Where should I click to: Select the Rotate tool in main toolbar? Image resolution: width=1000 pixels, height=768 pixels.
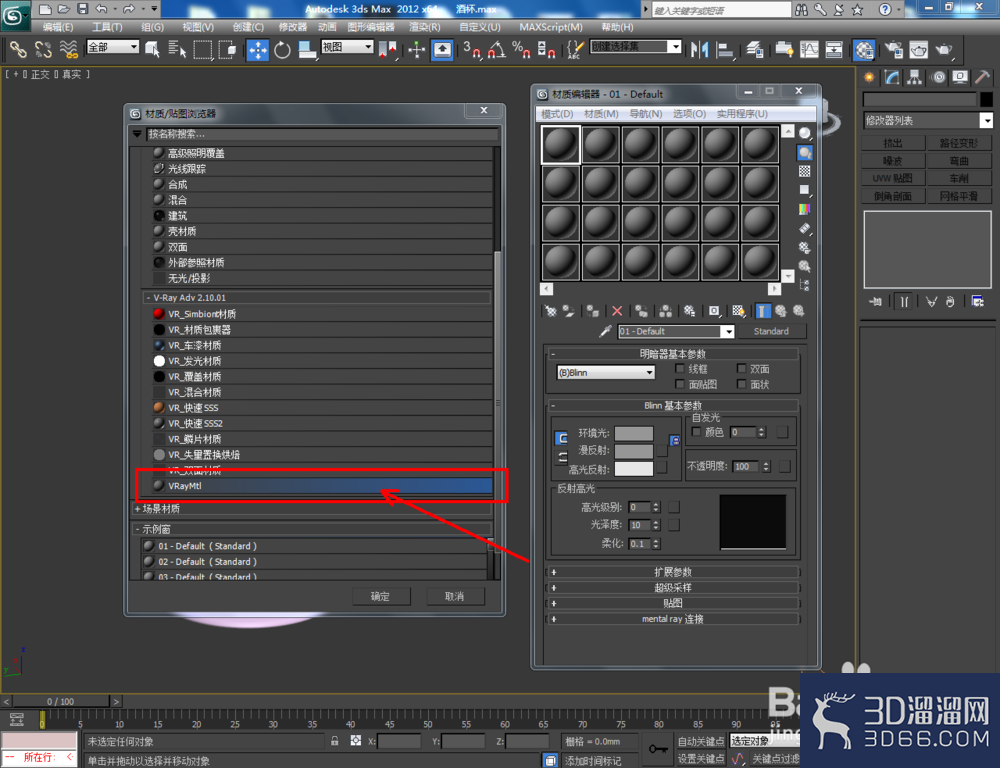click(283, 50)
